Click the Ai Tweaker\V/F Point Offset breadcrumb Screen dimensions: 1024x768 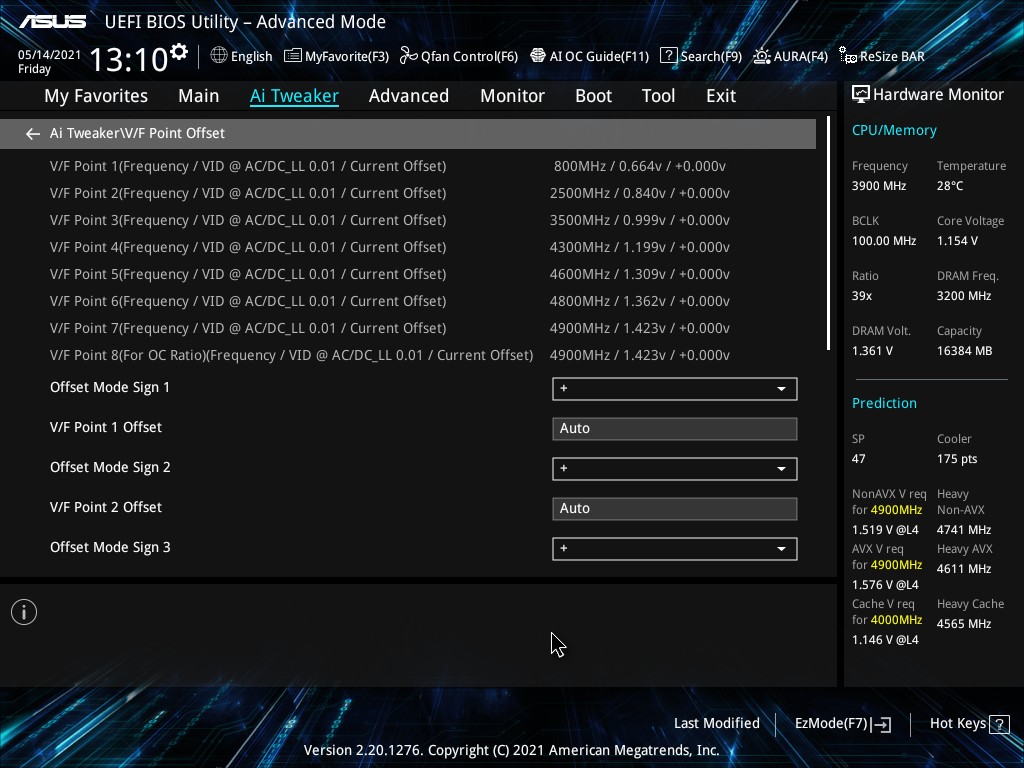(x=137, y=133)
